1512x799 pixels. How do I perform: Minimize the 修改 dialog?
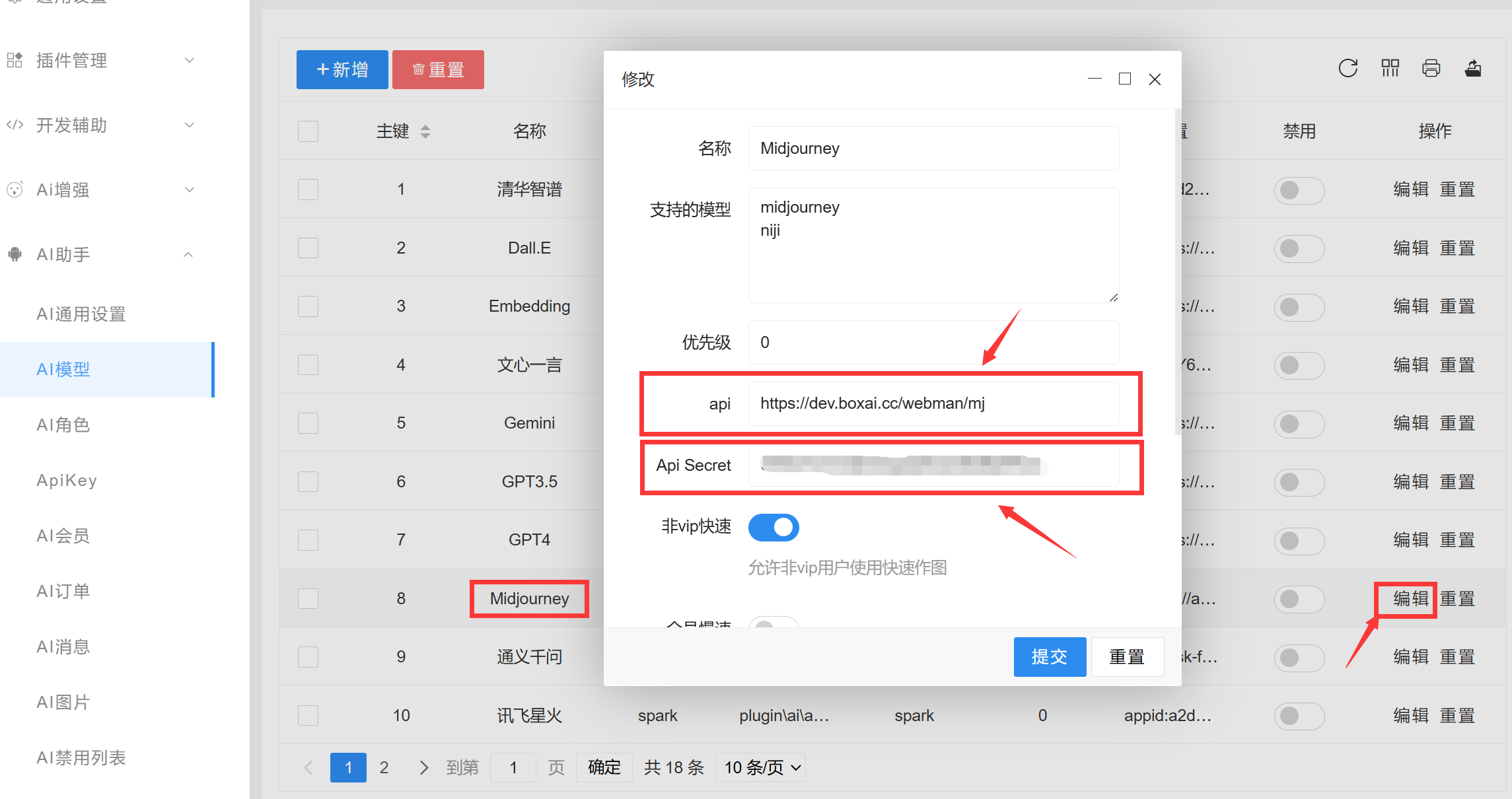point(1095,79)
